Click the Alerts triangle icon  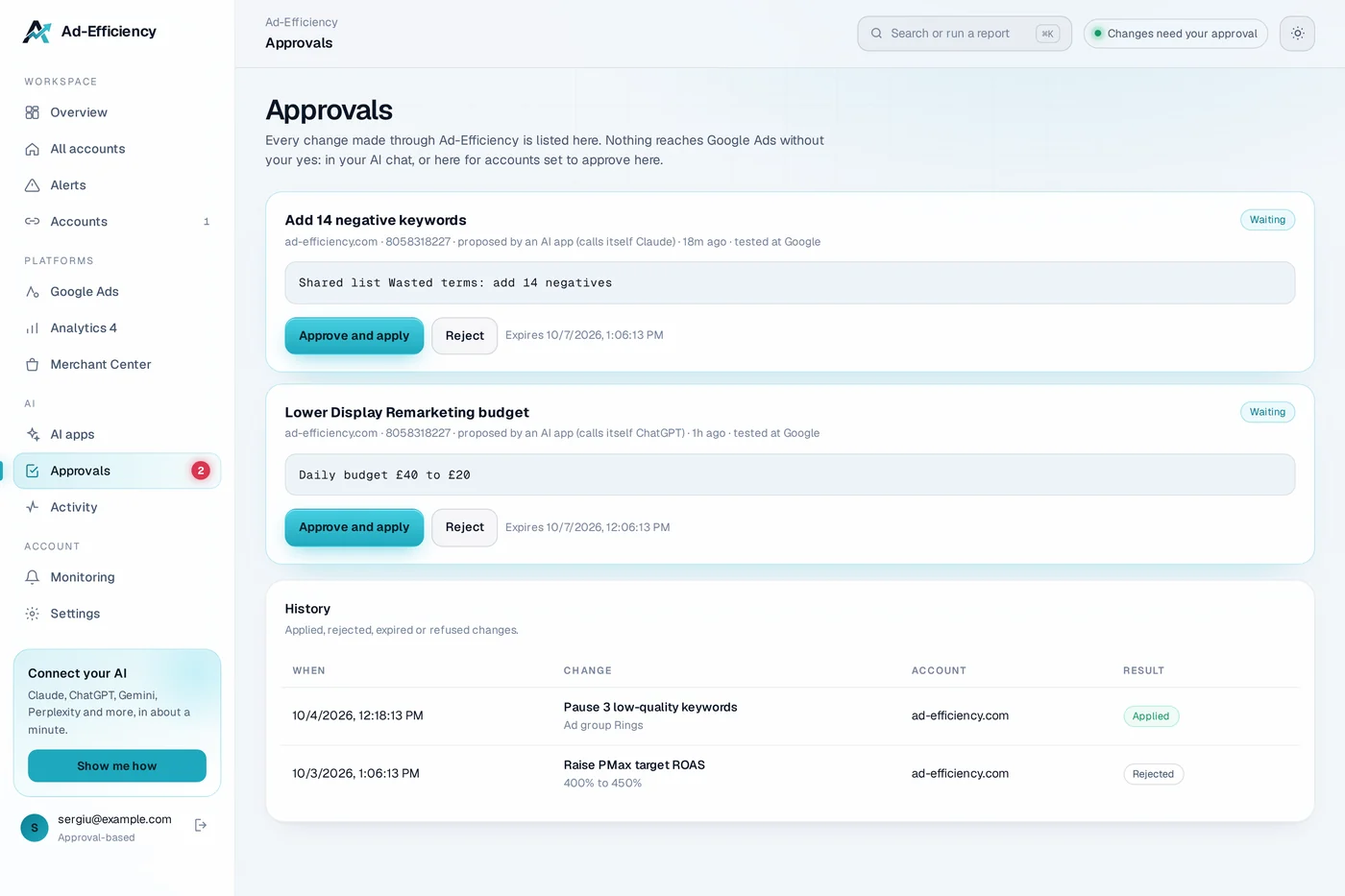(x=32, y=185)
